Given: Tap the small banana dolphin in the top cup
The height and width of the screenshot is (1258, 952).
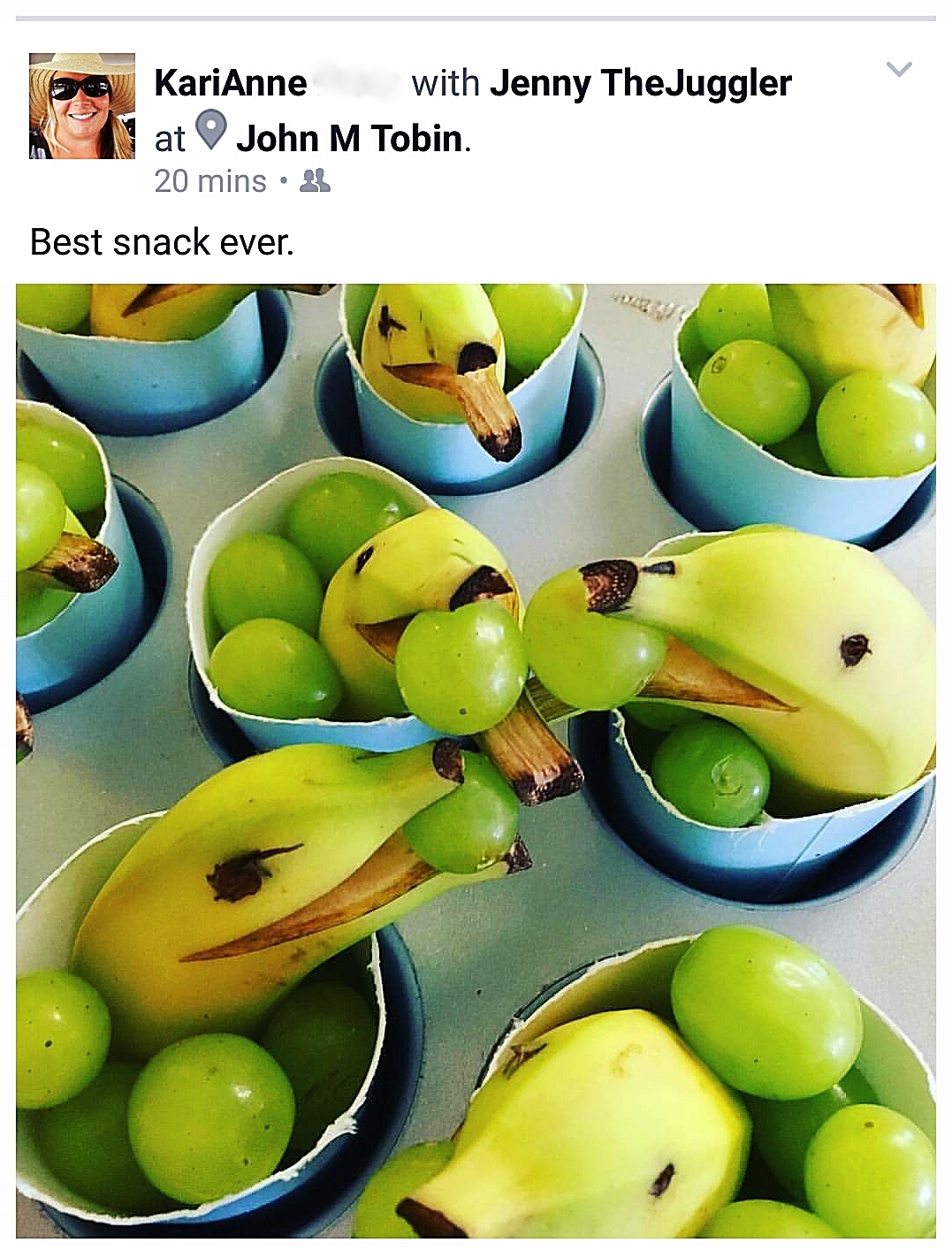Looking at the screenshot, I should [438, 362].
